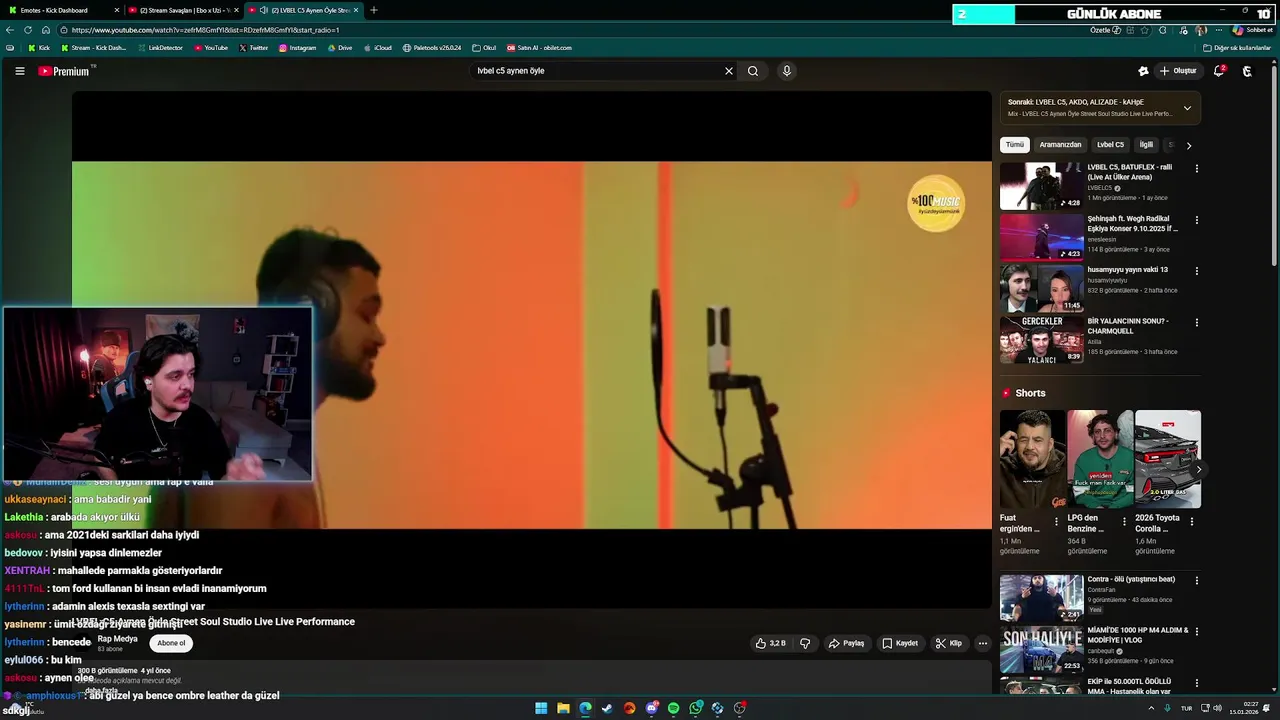
Task: Open LinkDetector bookmark
Action: (x=160, y=48)
